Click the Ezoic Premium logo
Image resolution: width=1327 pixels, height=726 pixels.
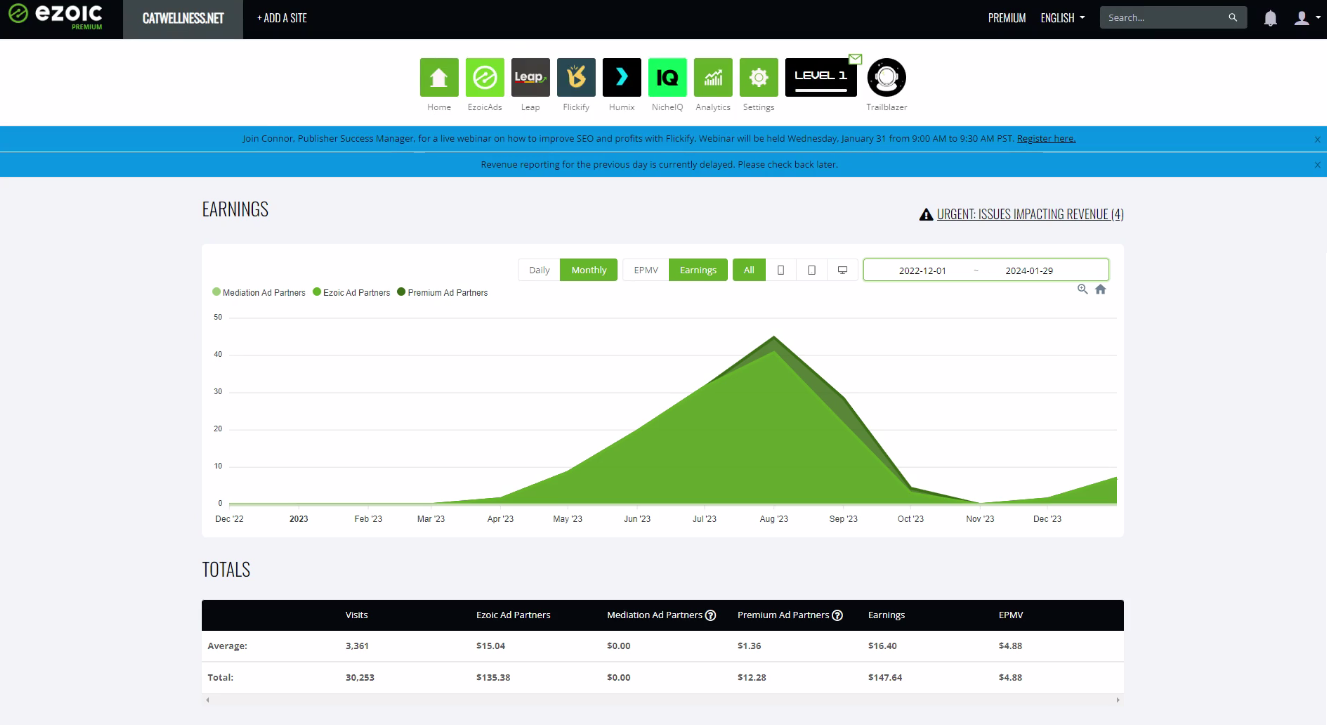click(56, 17)
